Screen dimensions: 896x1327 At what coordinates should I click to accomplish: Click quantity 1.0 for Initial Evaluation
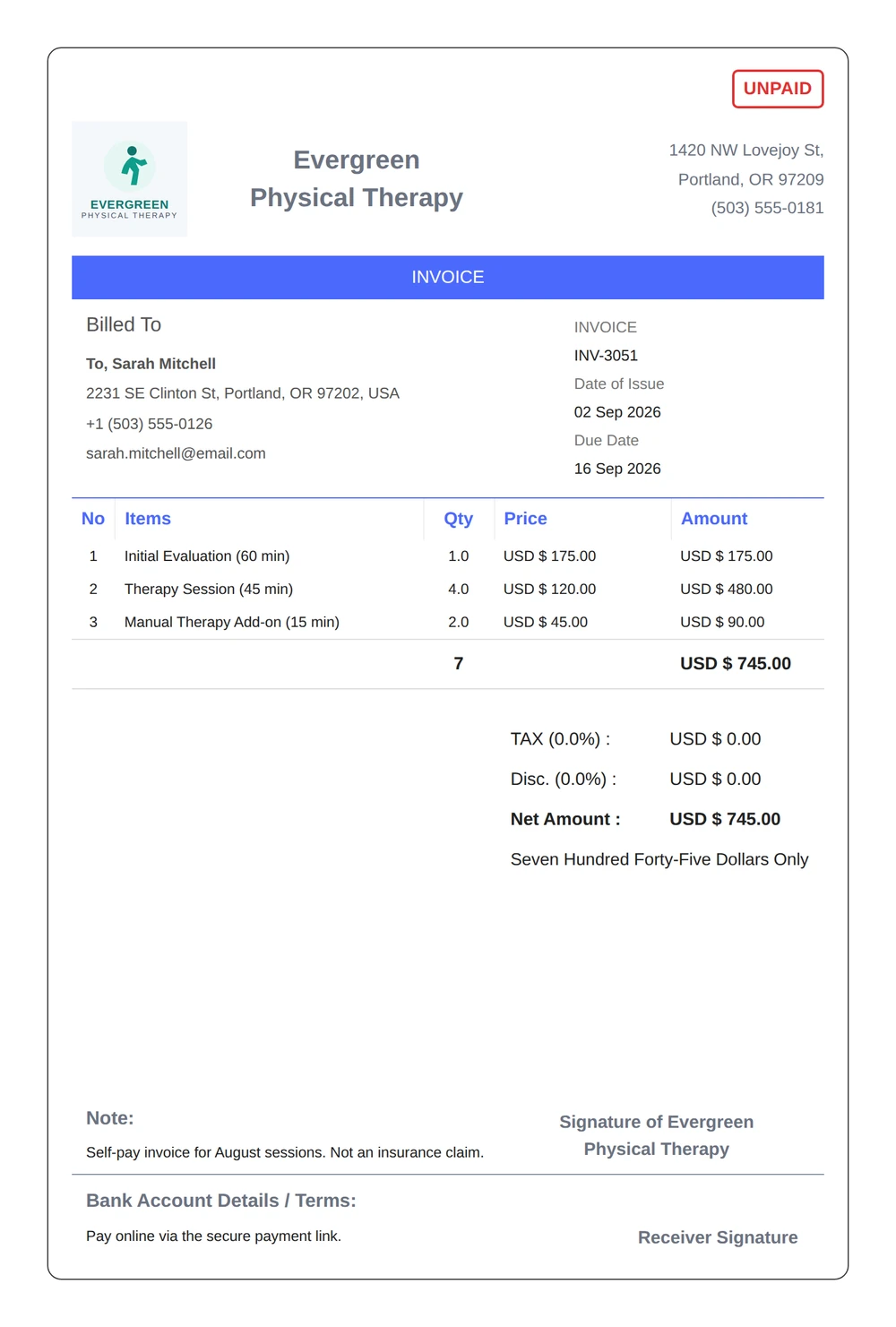pyautogui.click(x=459, y=556)
